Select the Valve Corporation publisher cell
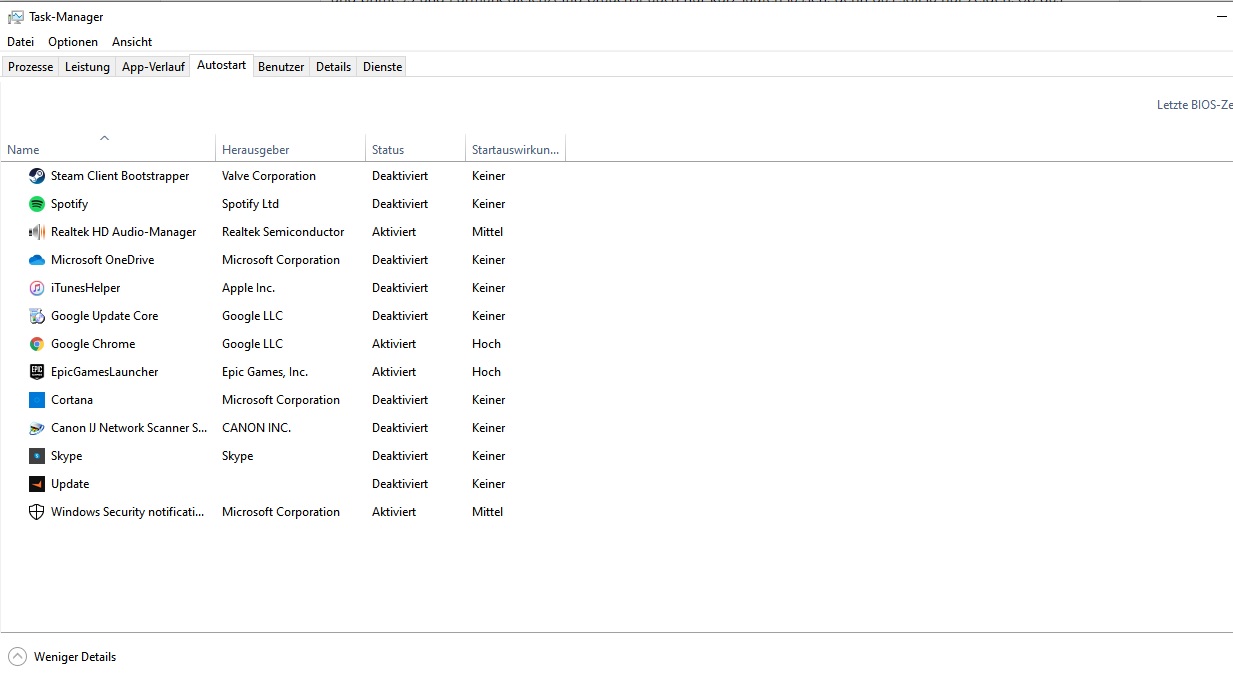The image size is (1233, 675). click(x=269, y=176)
